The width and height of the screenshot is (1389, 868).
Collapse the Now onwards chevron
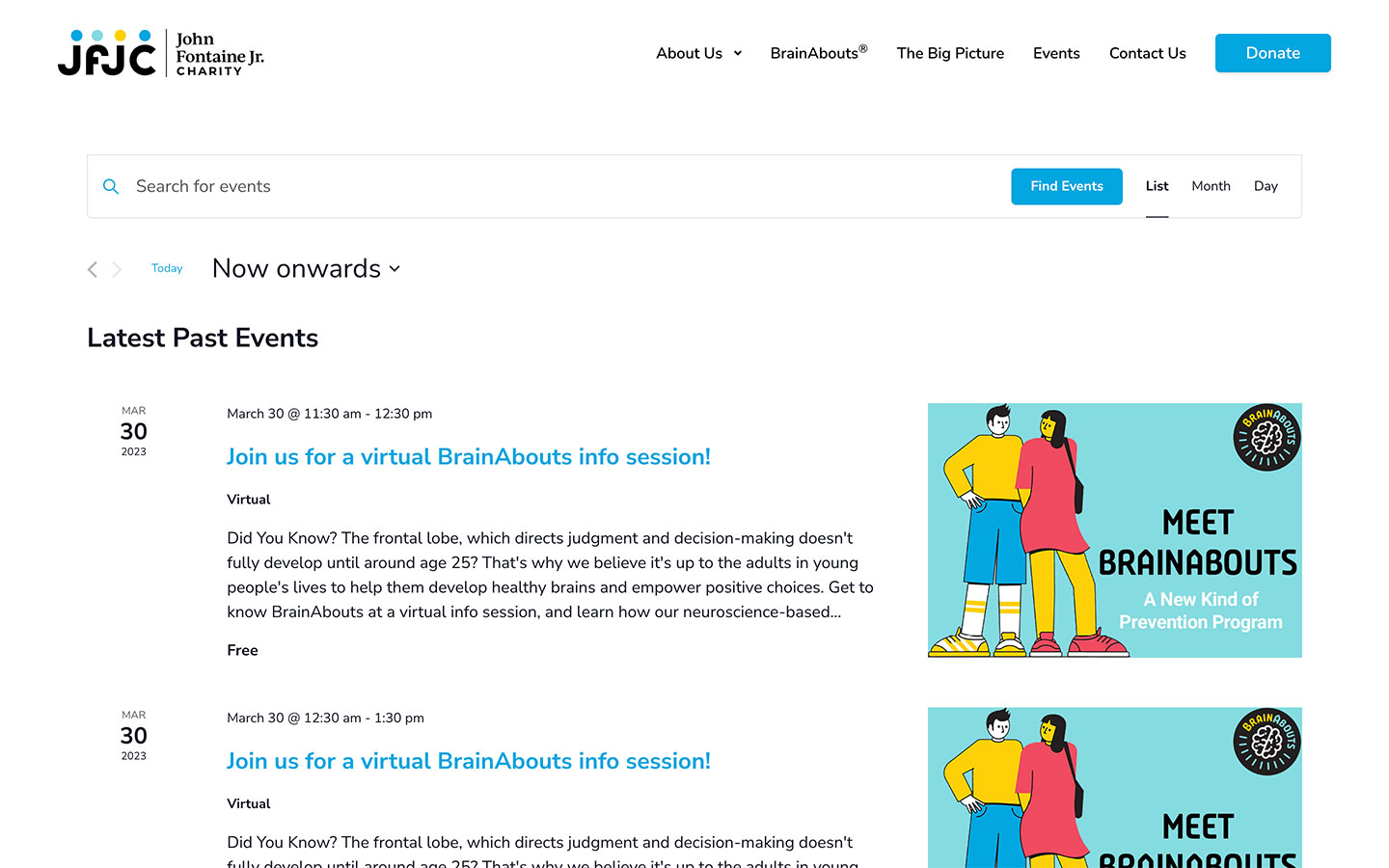tap(395, 269)
